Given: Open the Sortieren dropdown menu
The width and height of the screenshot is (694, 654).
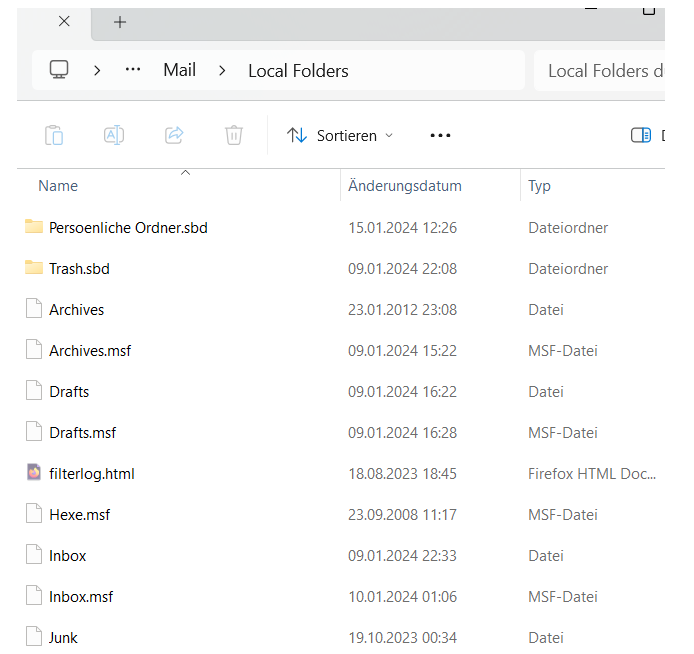Looking at the screenshot, I should (340, 135).
